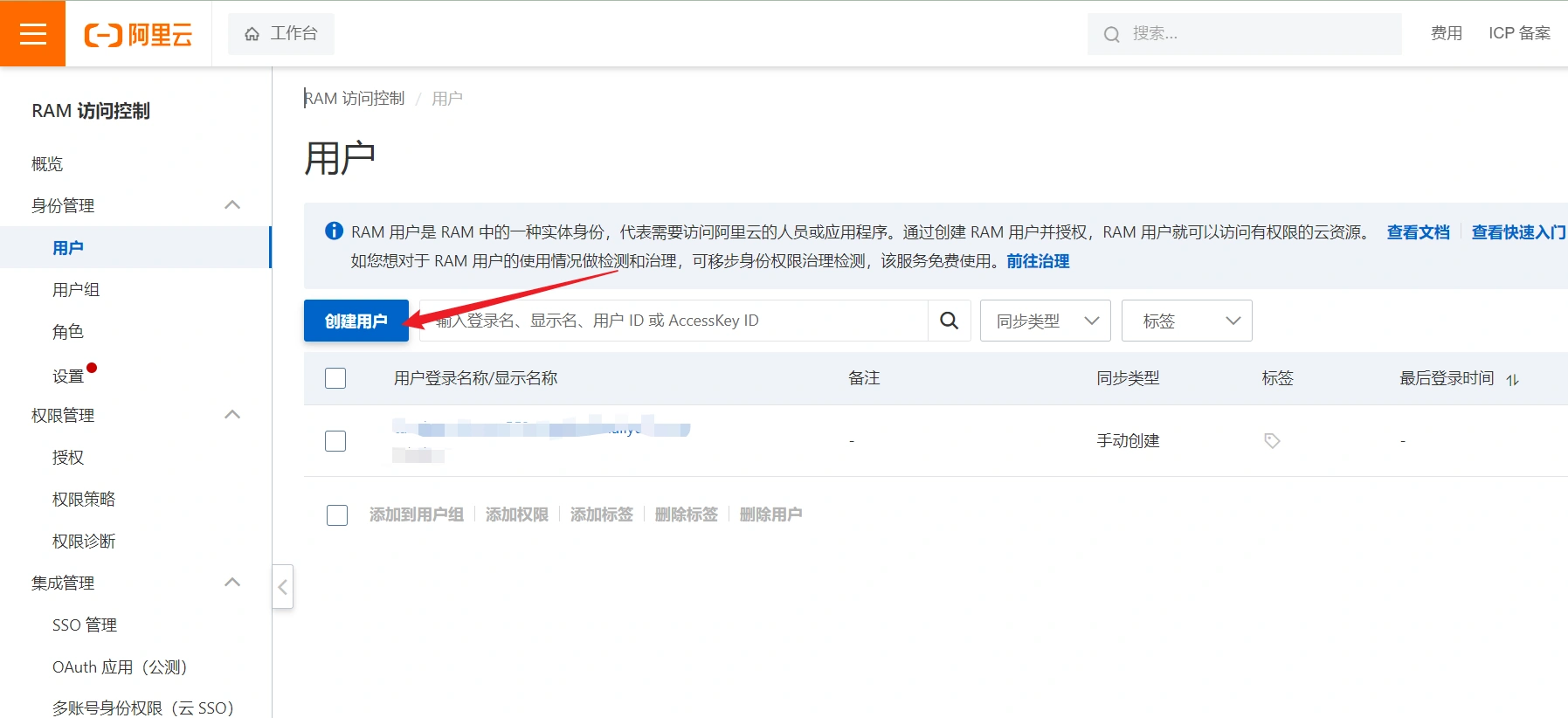Open the 前往治理 link
1568x718 pixels.
pyautogui.click(x=1038, y=261)
